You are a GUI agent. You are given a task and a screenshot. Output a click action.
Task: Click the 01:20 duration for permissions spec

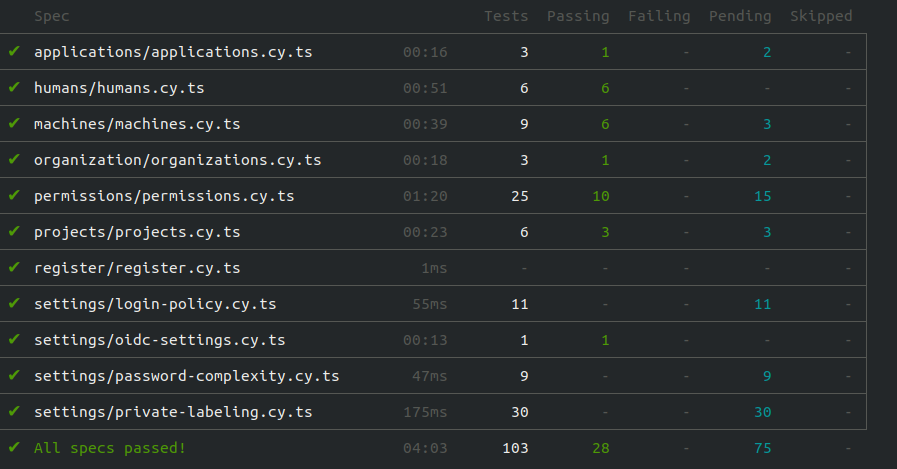point(425,196)
